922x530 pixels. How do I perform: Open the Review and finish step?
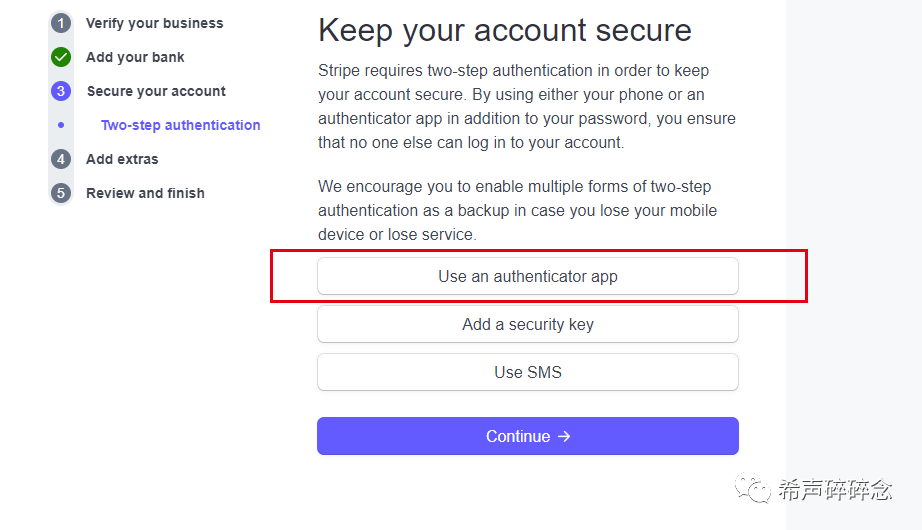coord(145,193)
